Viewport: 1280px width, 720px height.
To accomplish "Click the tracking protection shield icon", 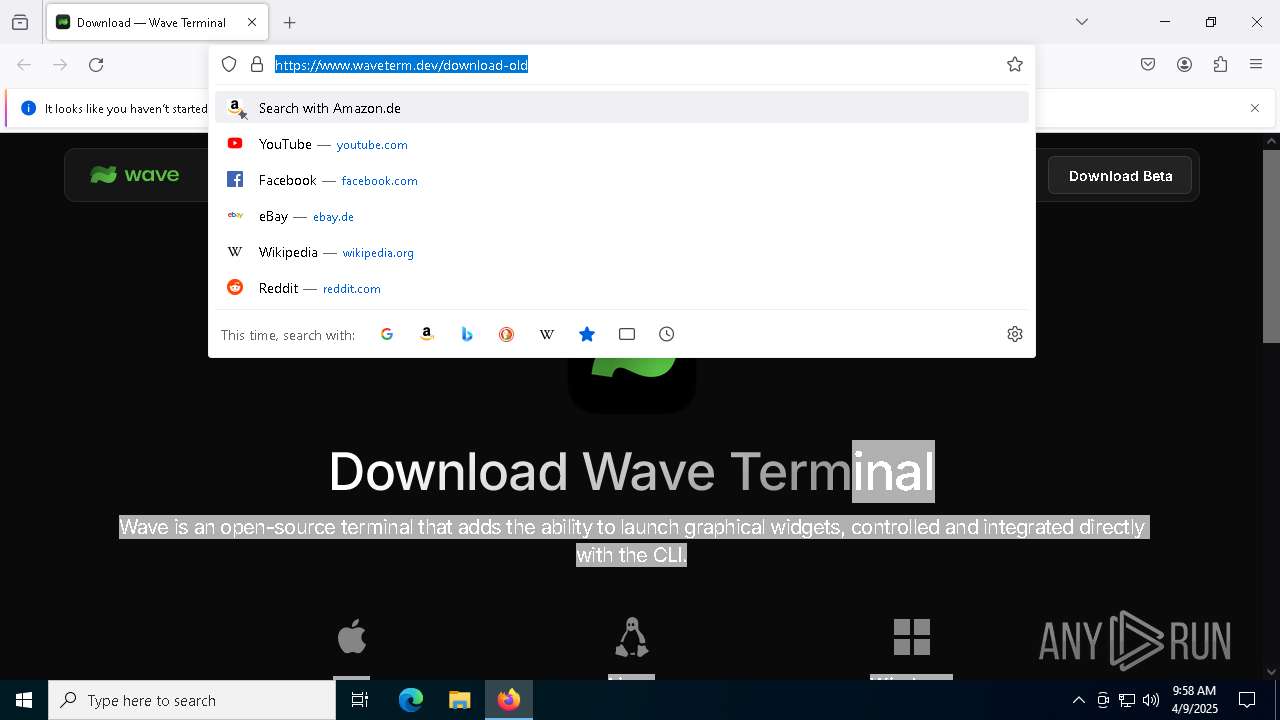I will tap(229, 65).
